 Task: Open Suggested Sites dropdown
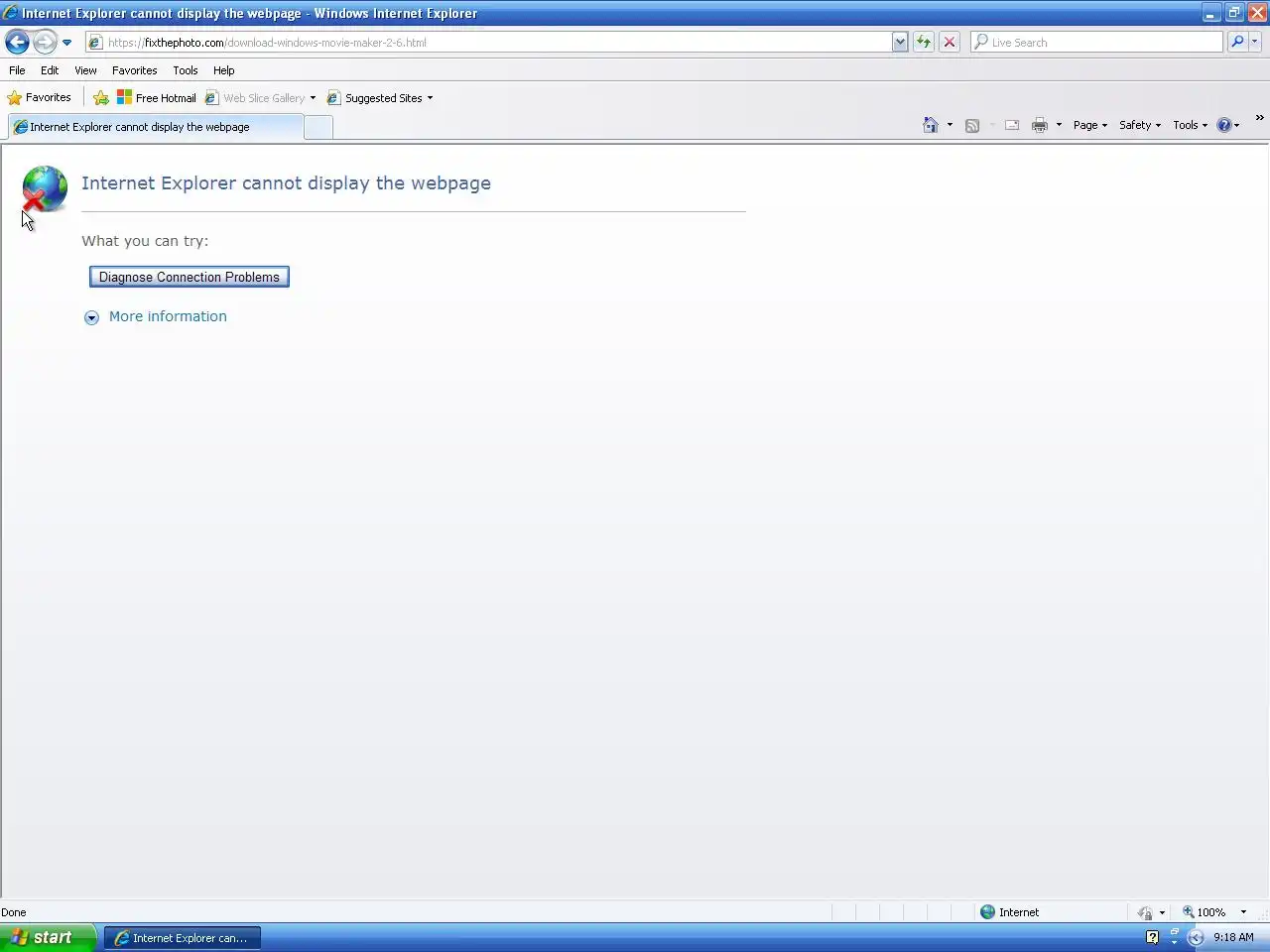380,98
